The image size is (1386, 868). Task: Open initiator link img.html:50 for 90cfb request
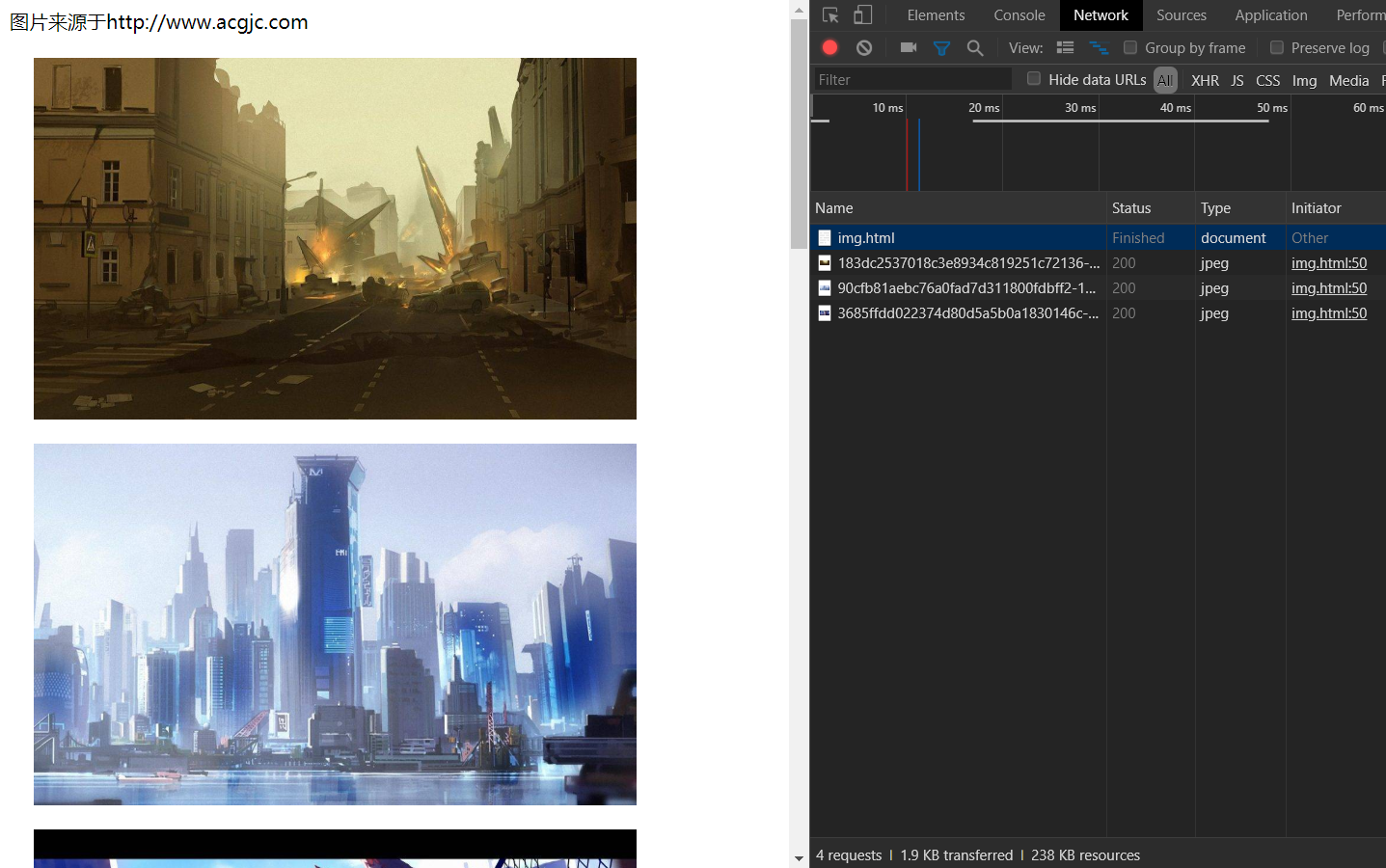tap(1329, 287)
